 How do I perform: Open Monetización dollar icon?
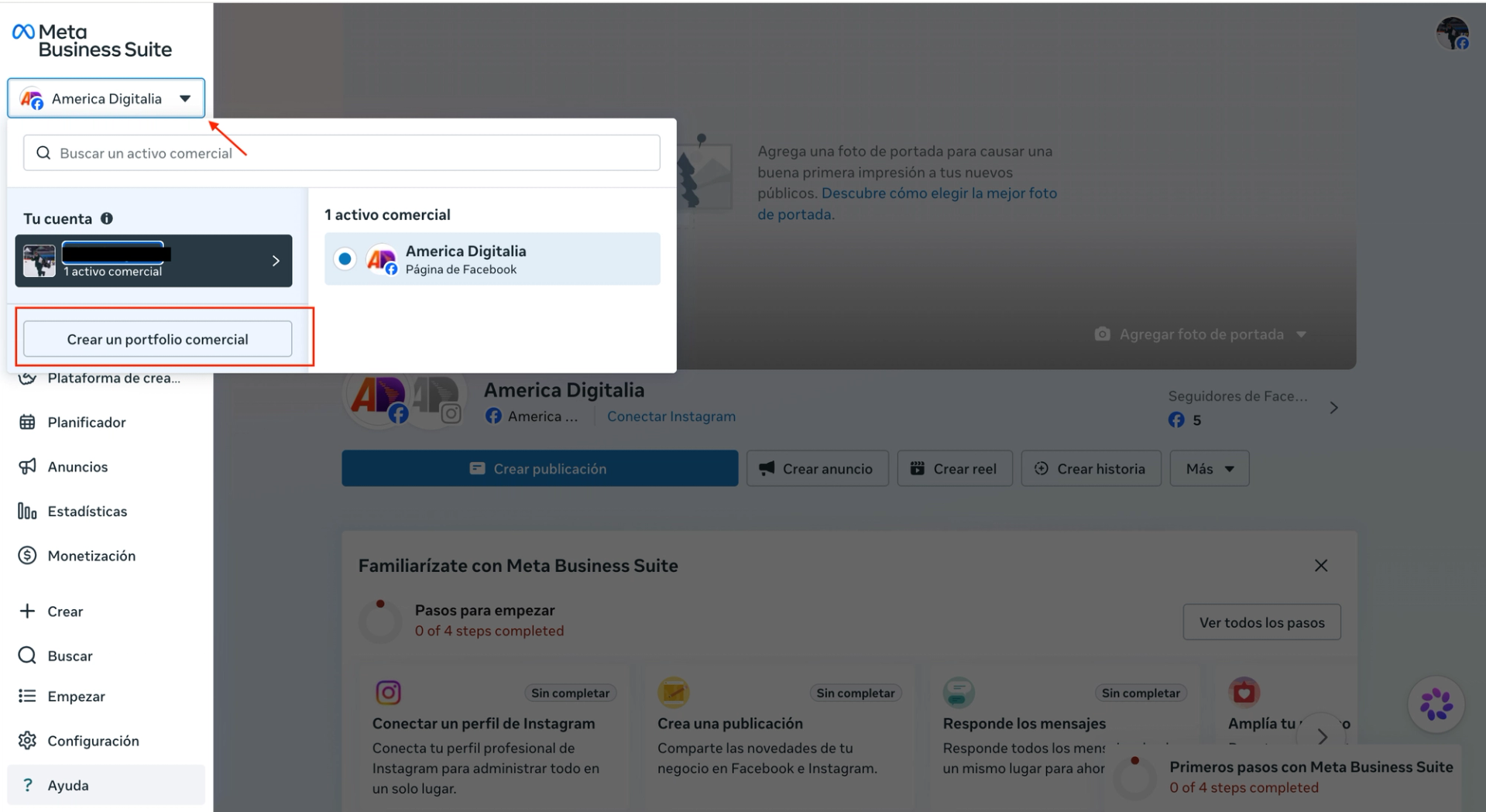click(x=27, y=555)
